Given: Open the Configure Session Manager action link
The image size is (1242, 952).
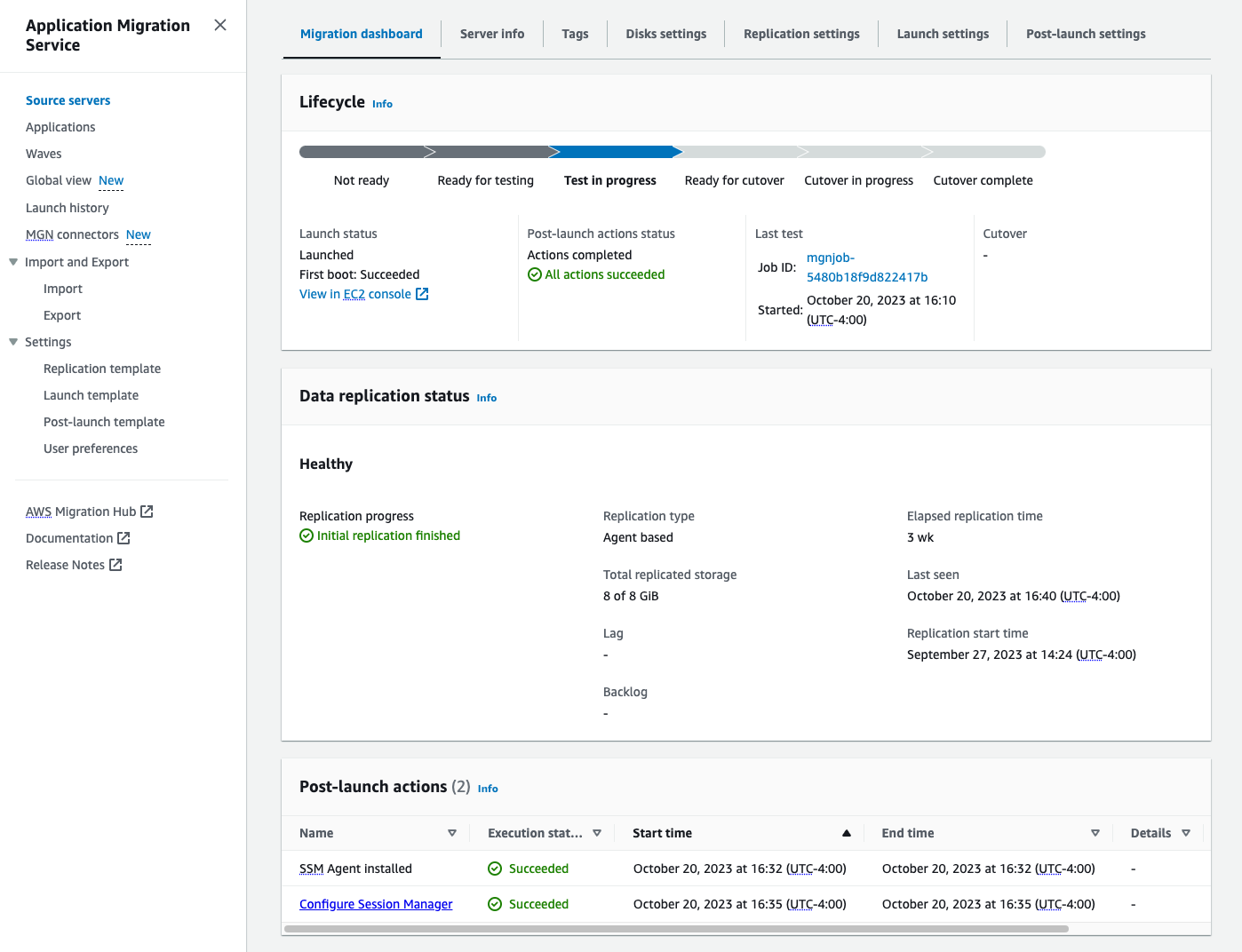Looking at the screenshot, I should [x=376, y=904].
